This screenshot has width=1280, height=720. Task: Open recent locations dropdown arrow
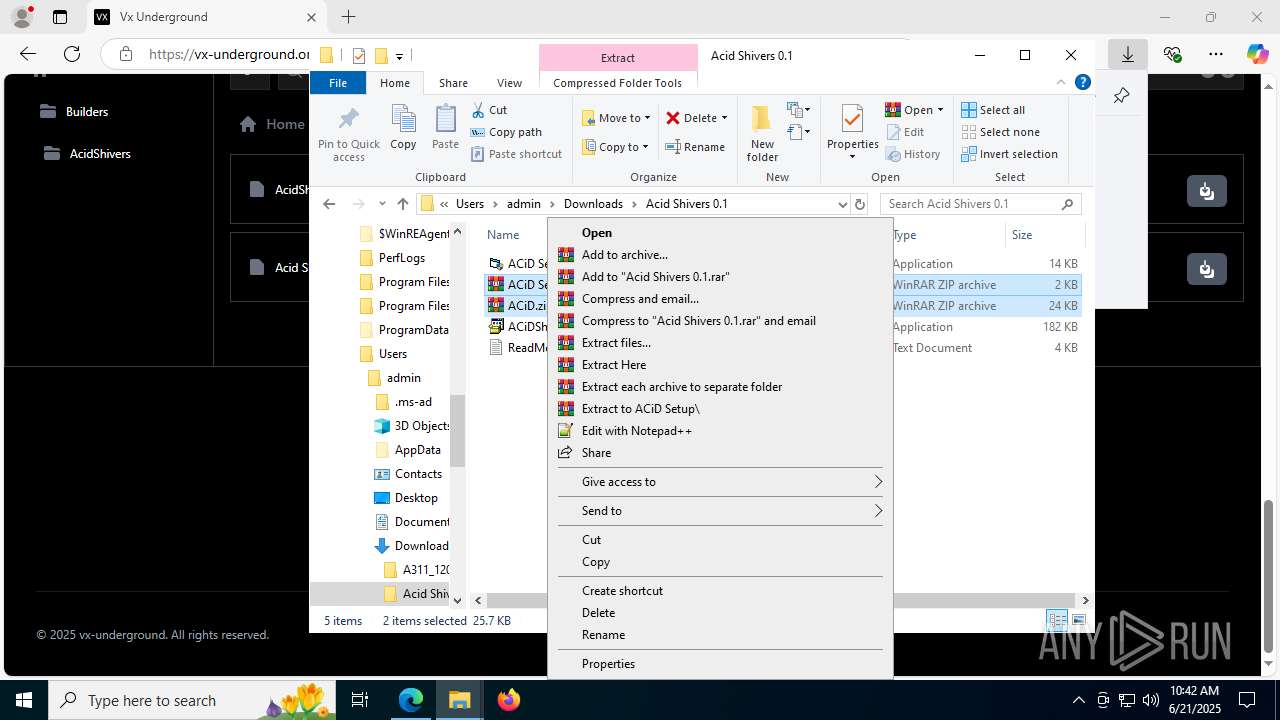pyautogui.click(x=382, y=204)
